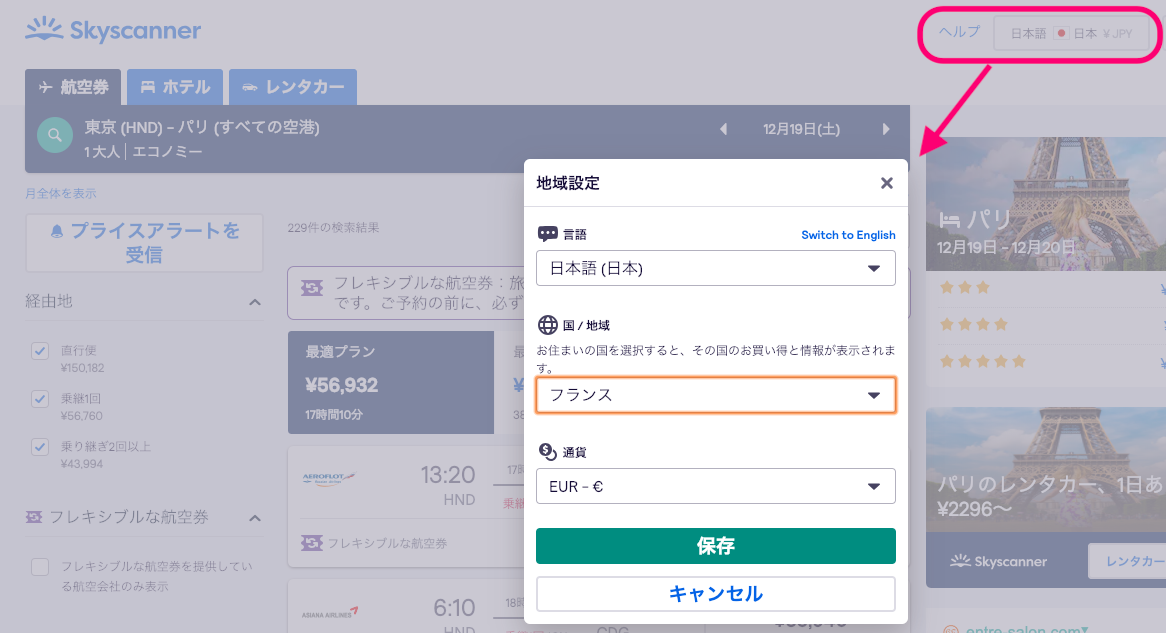Screen dimensions: 1166x633
Task: Open the フランス country dropdown
Action: (x=715, y=395)
